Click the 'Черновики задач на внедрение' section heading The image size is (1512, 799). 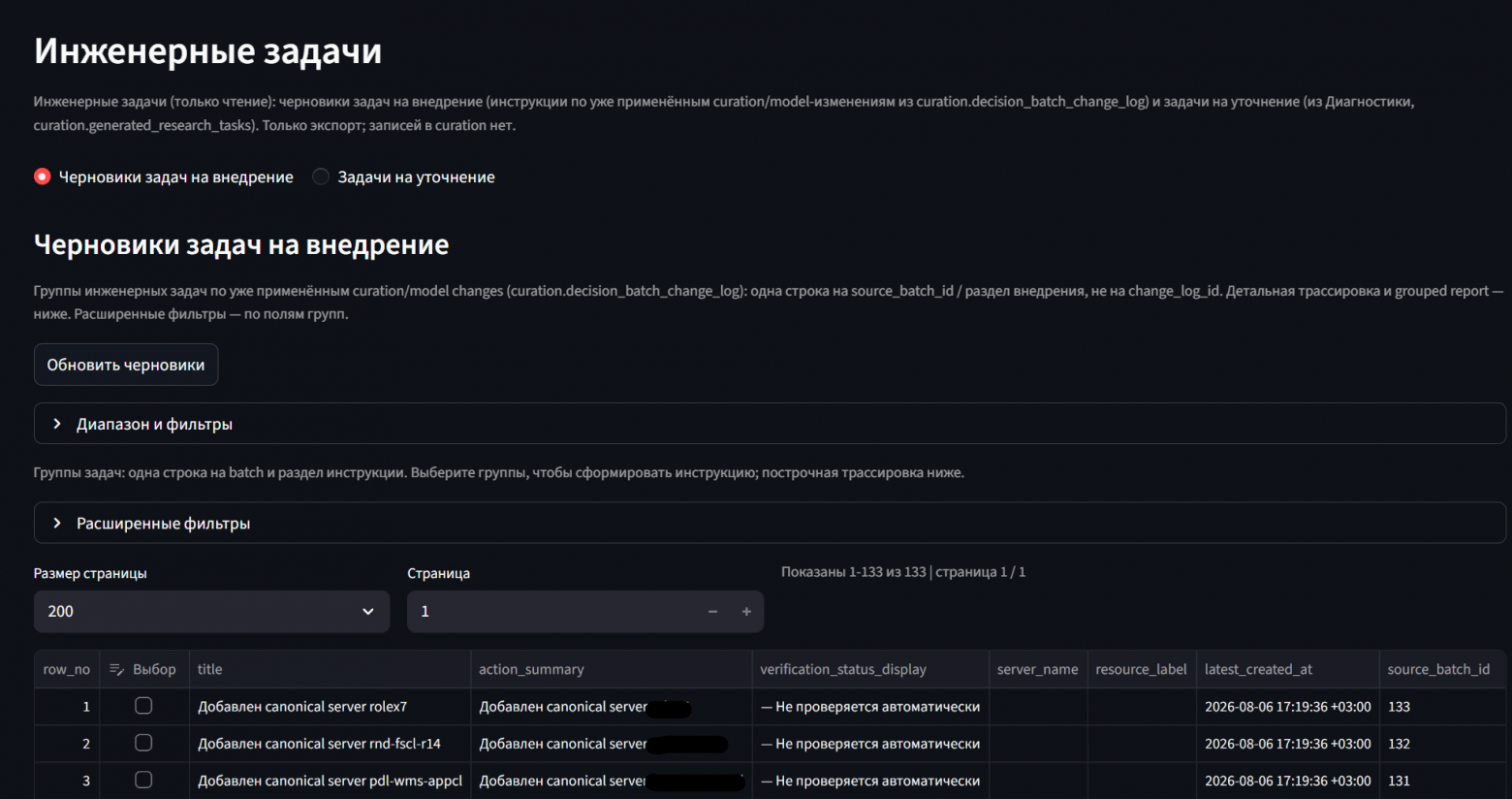pyautogui.click(x=241, y=244)
